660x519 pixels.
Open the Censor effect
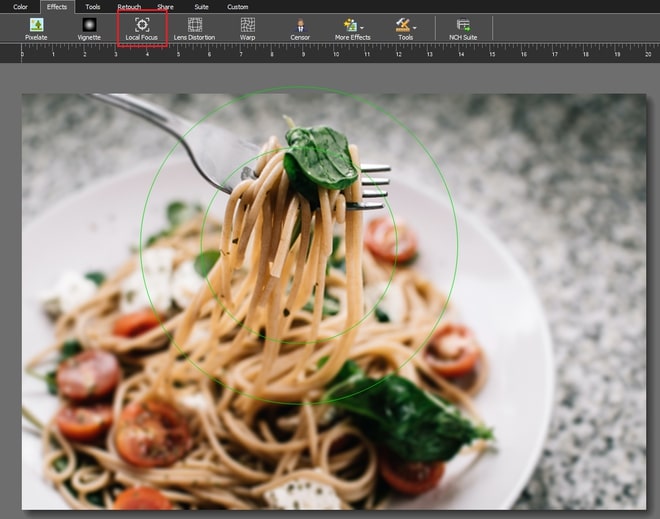pos(300,29)
